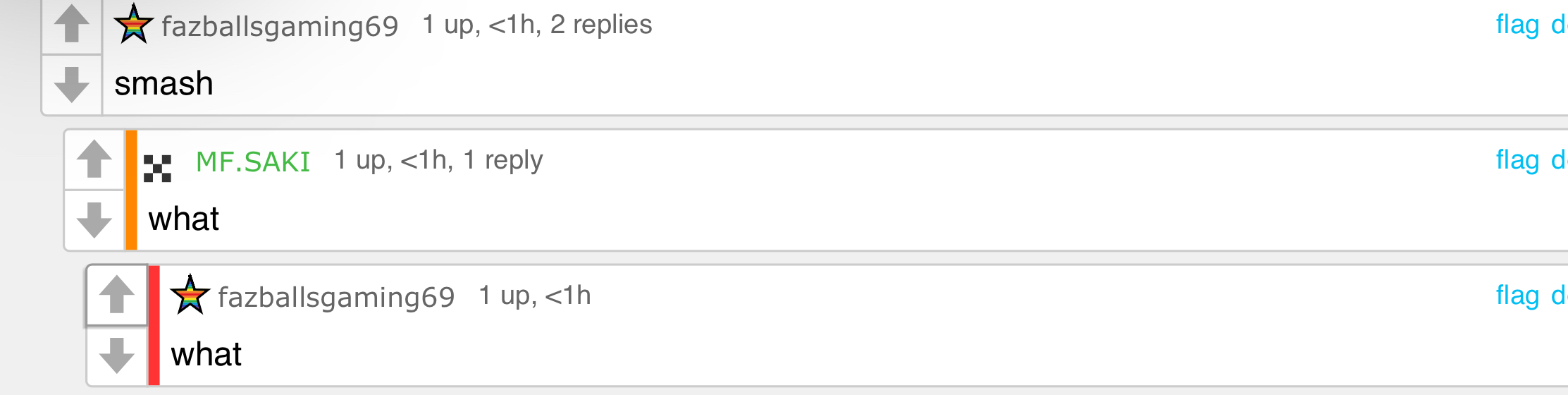Open the MF.SAKI user profile link
The image size is (1568, 395).
click(253, 162)
